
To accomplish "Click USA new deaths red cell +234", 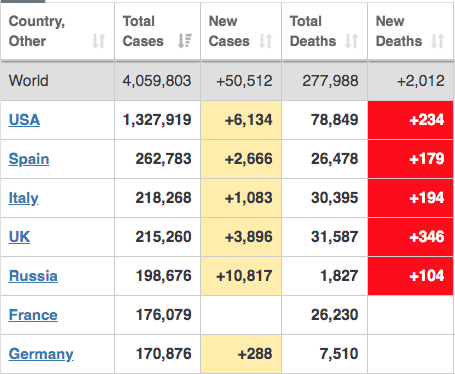I will tap(411, 120).
